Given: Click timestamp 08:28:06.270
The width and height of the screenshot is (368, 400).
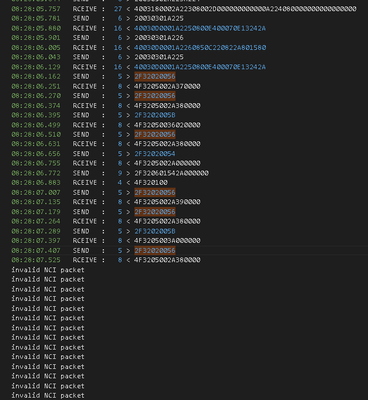Looking at the screenshot, I should 36,96.
